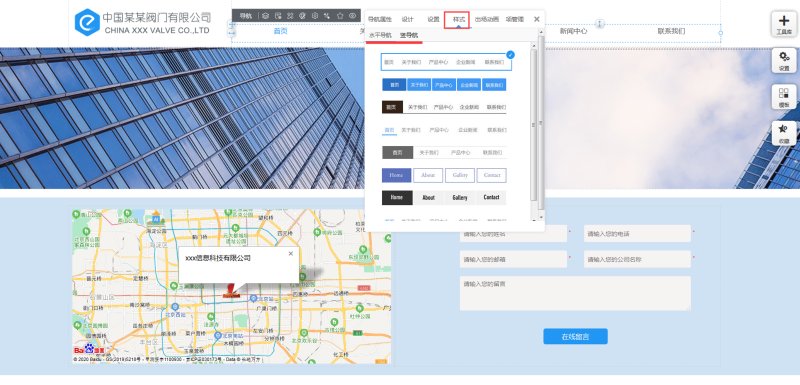This screenshot has height=385, width=800.
Task: Click the 在线留言 submit button
Action: click(575, 337)
